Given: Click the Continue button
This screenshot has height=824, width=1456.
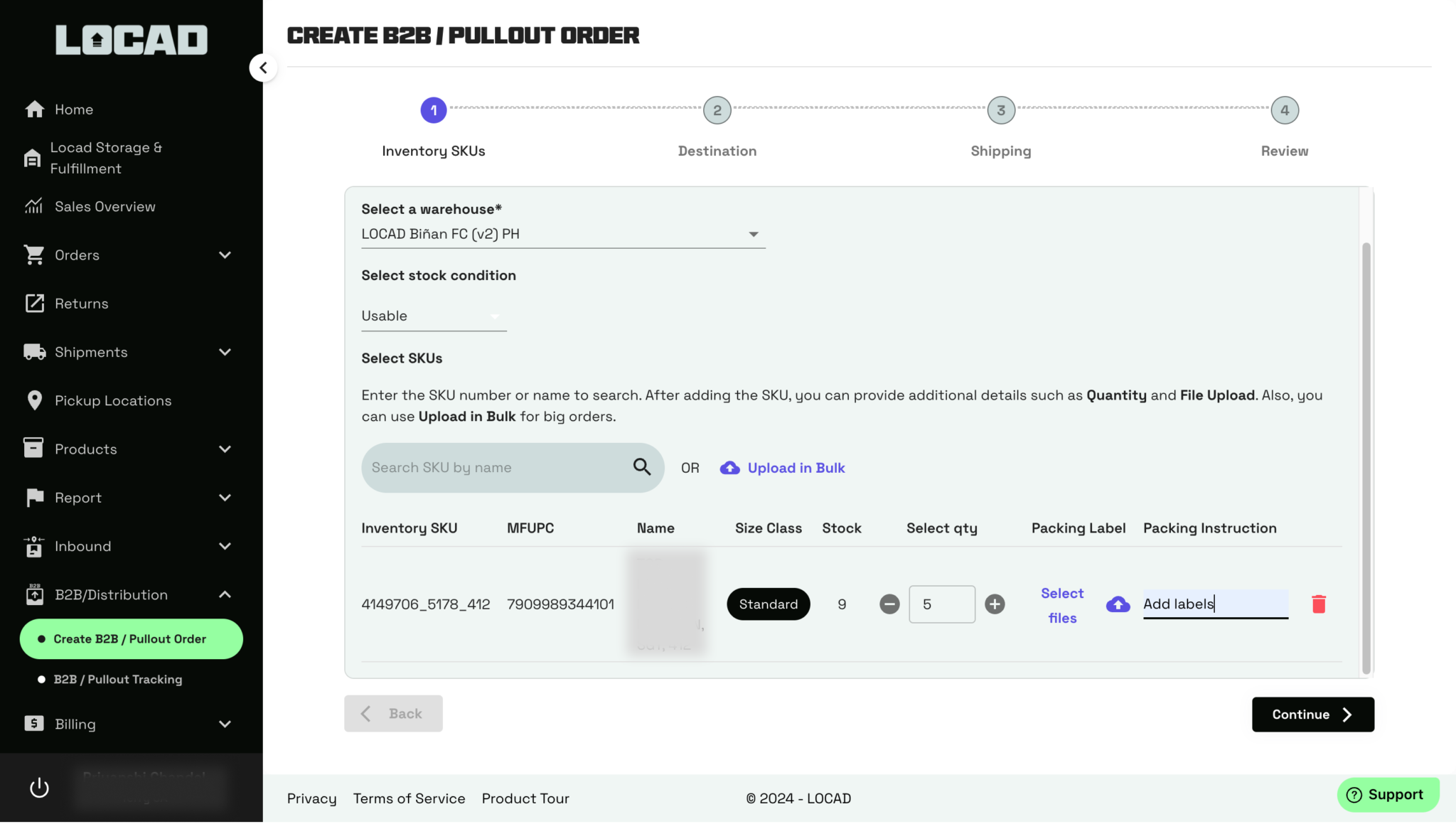Looking at the screenshot, I should (1312, 715).
